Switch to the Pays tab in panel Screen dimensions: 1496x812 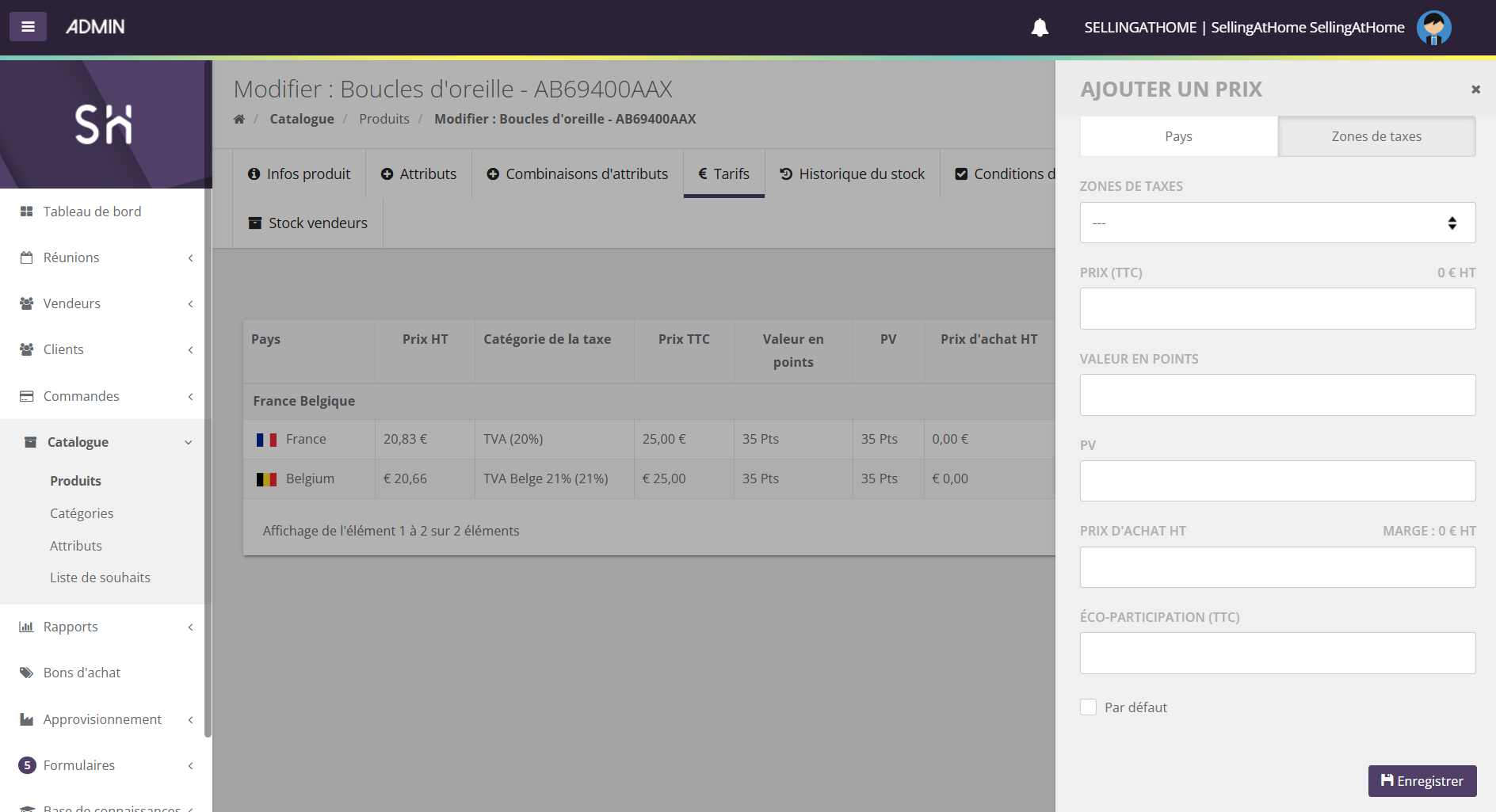tap(1178, 136)
